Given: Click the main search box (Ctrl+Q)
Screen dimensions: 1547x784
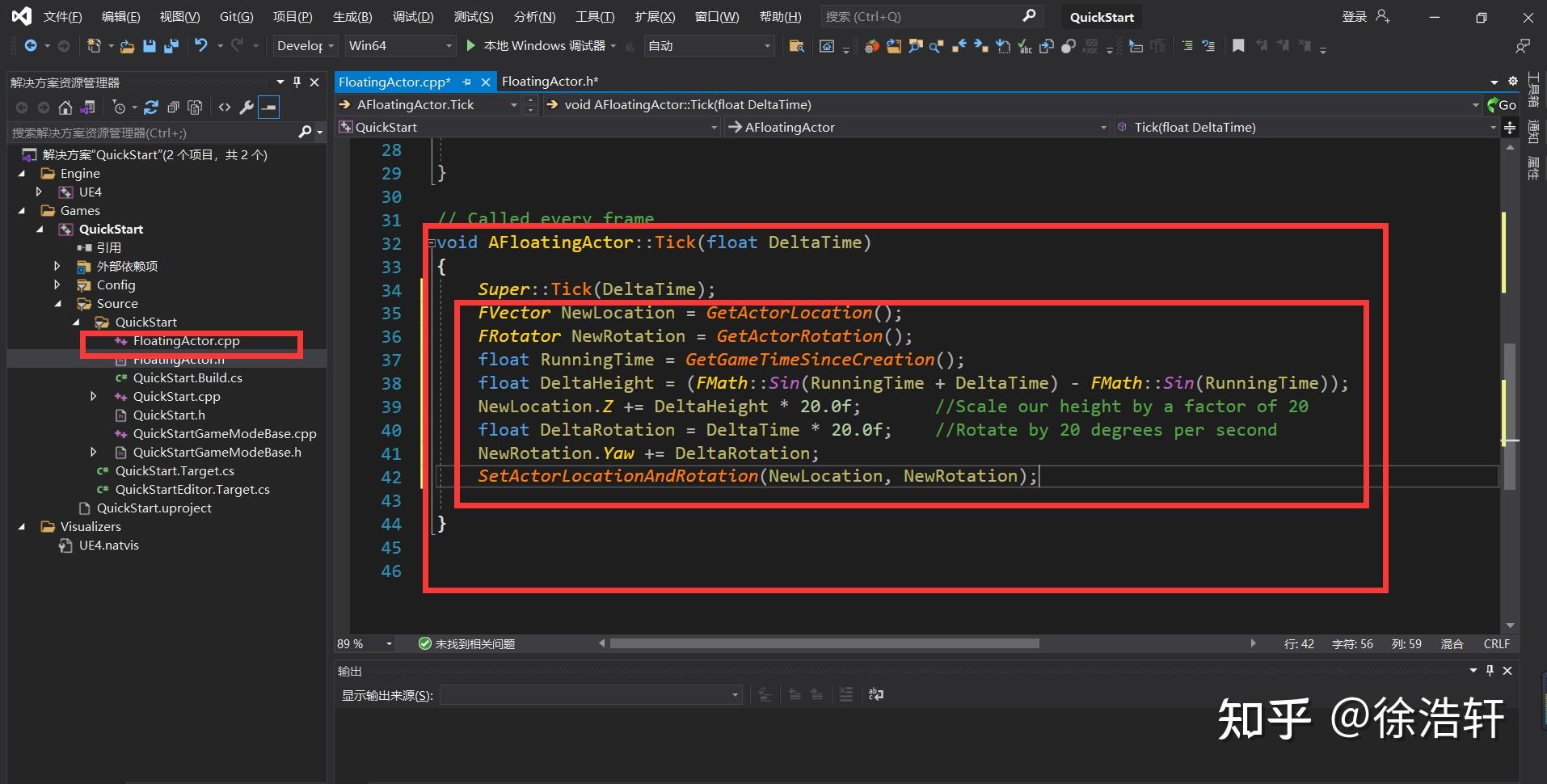Looking at the screenshot, I should tap(931, 16).
